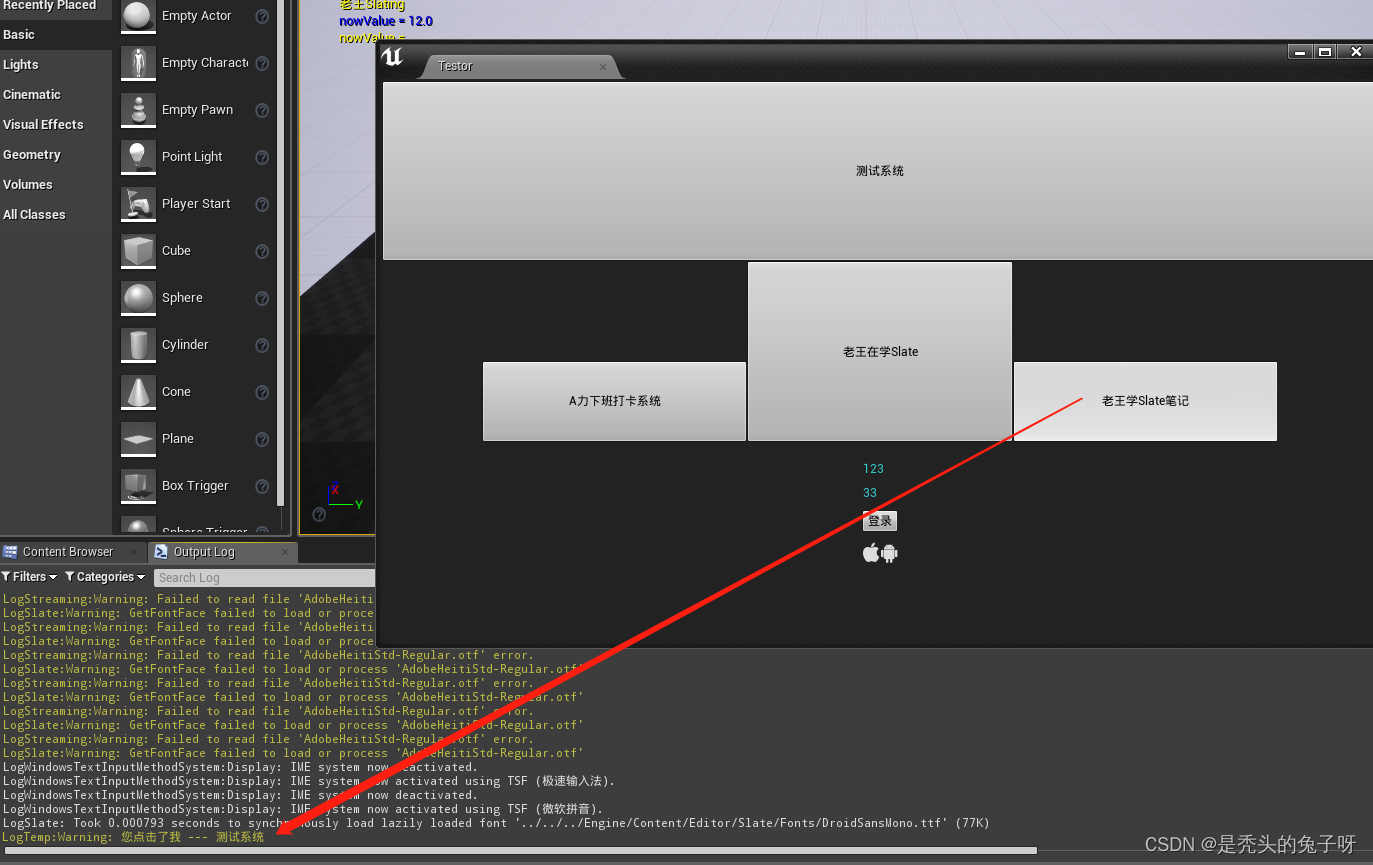1373x865 pixels.
Task: Open the Lights category
Action: (55, 65)
